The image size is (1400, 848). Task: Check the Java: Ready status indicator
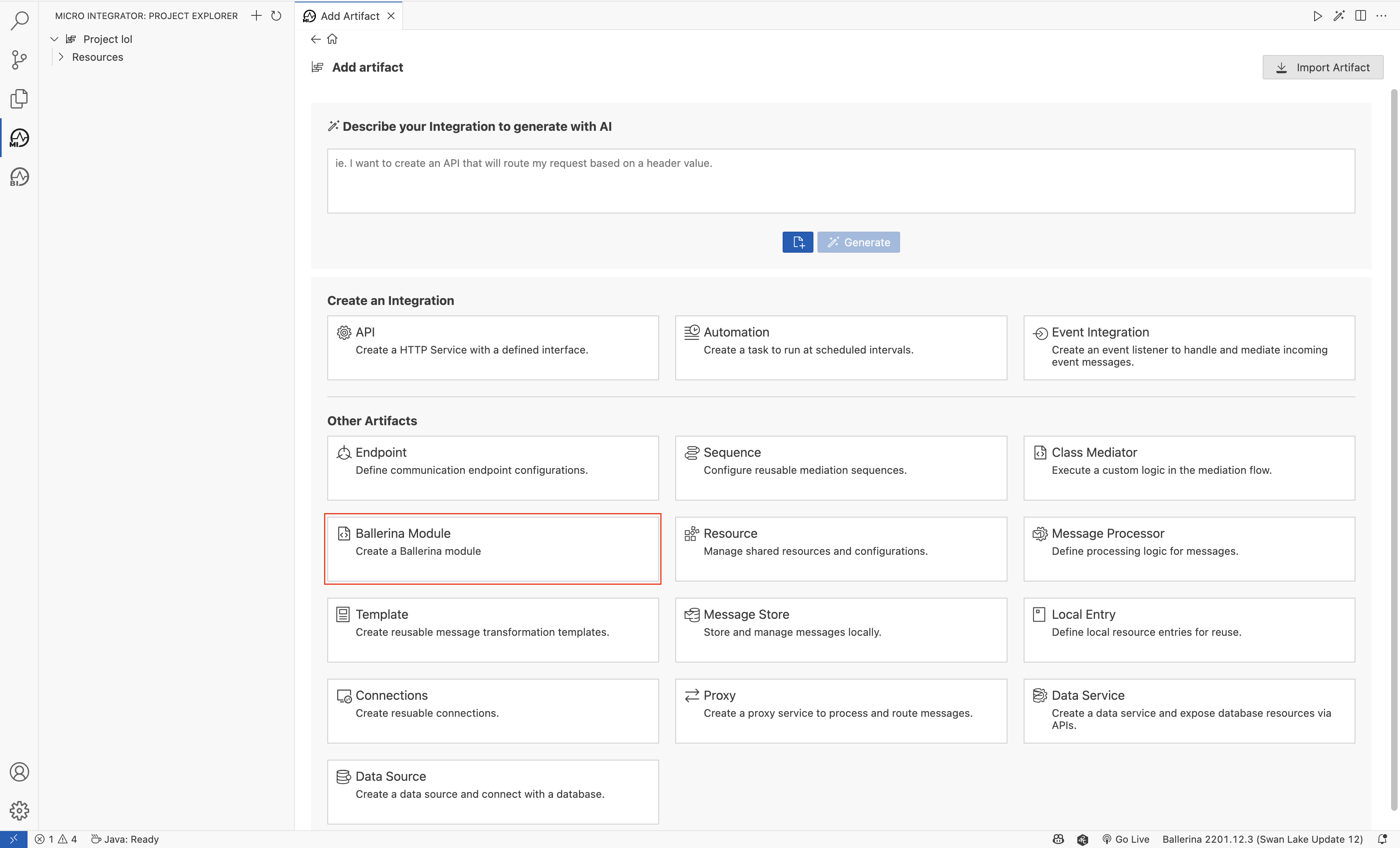pos(126,839)
